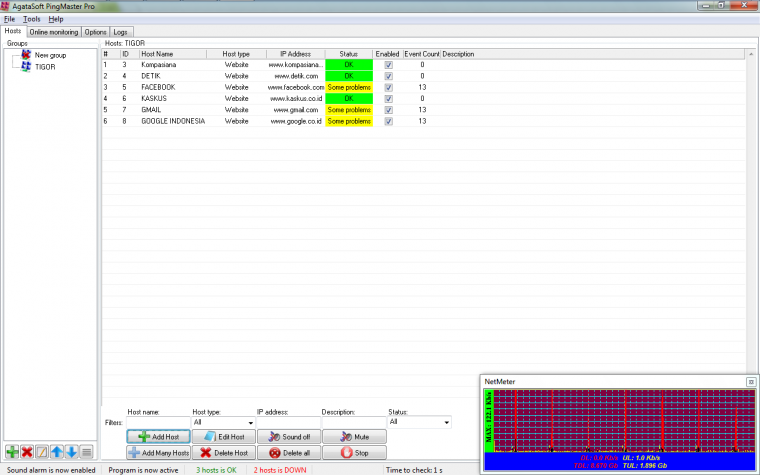Click the Description filter field
760x475 pixels.
coord(354,423)
